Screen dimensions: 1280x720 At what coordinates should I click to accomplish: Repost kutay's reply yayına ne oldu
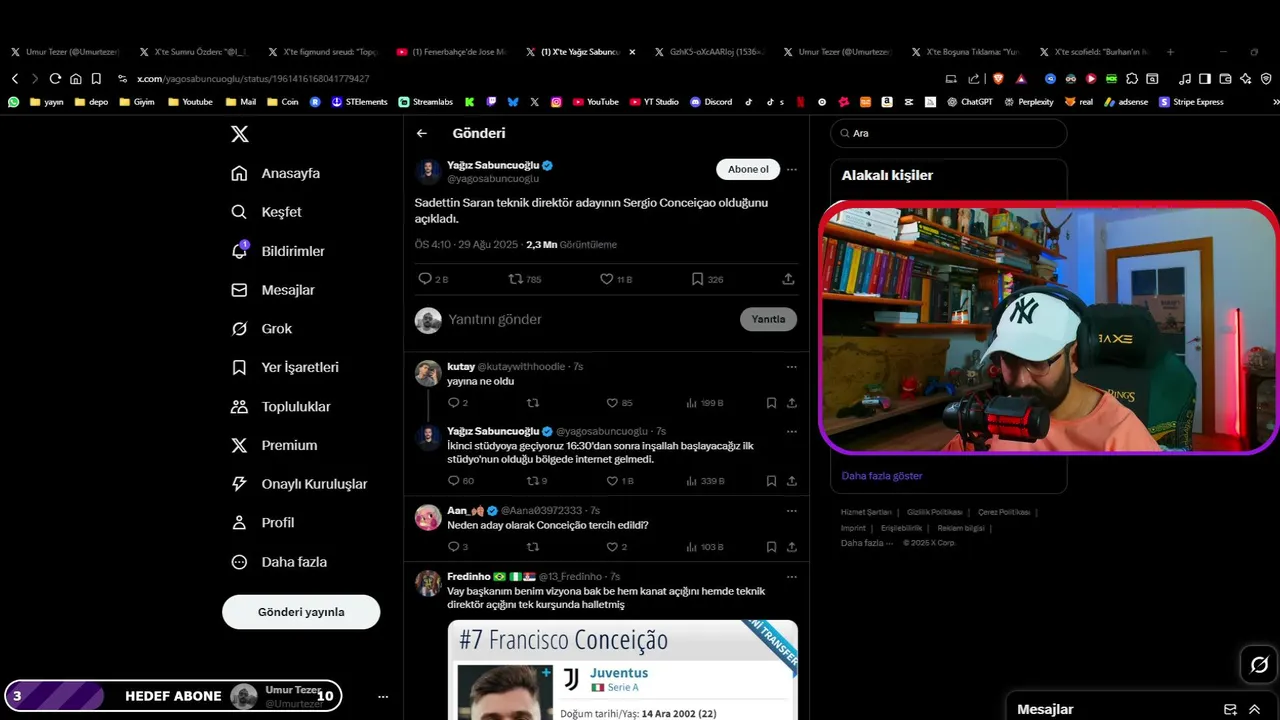(532, 403)
